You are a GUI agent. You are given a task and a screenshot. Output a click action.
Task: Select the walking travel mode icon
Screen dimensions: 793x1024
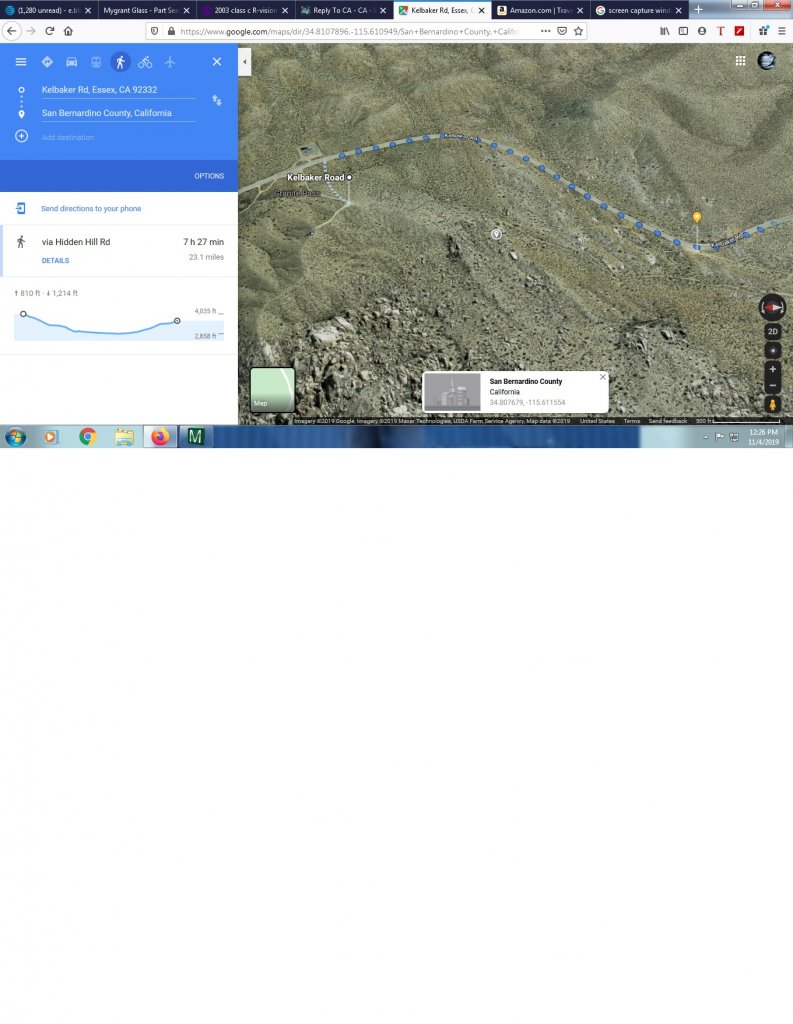(x=120, y=62)
